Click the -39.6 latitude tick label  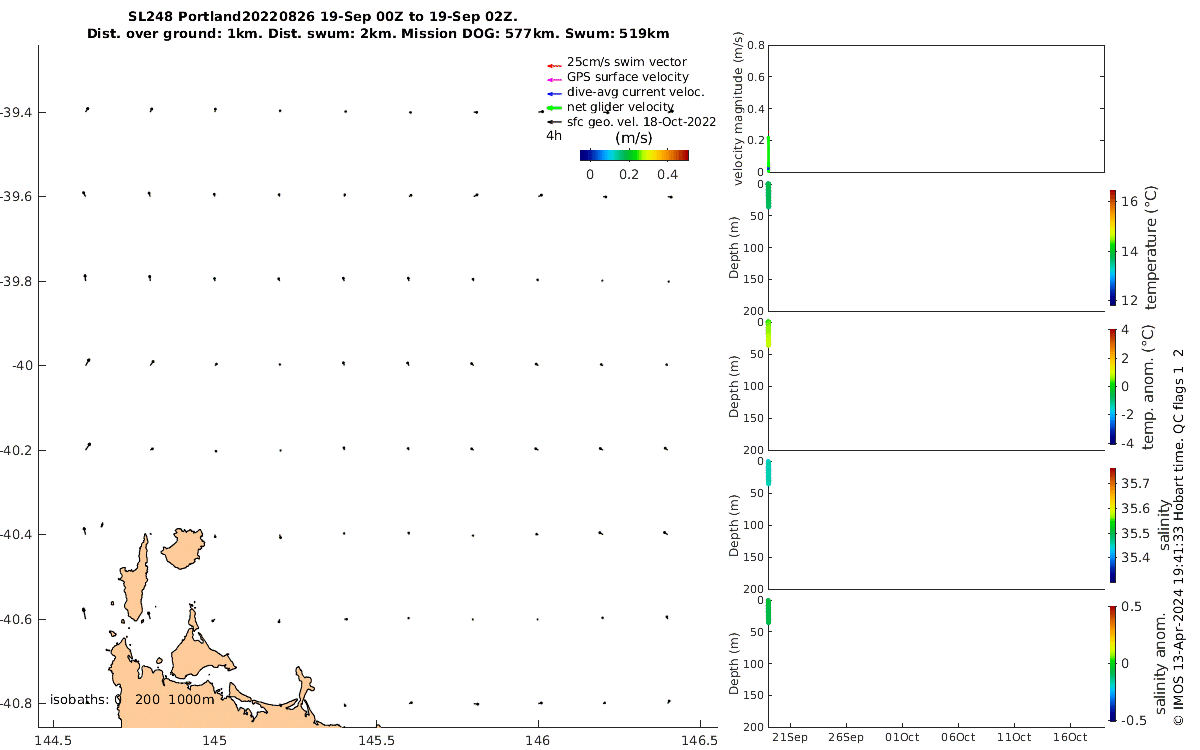(x=16, y=196)
